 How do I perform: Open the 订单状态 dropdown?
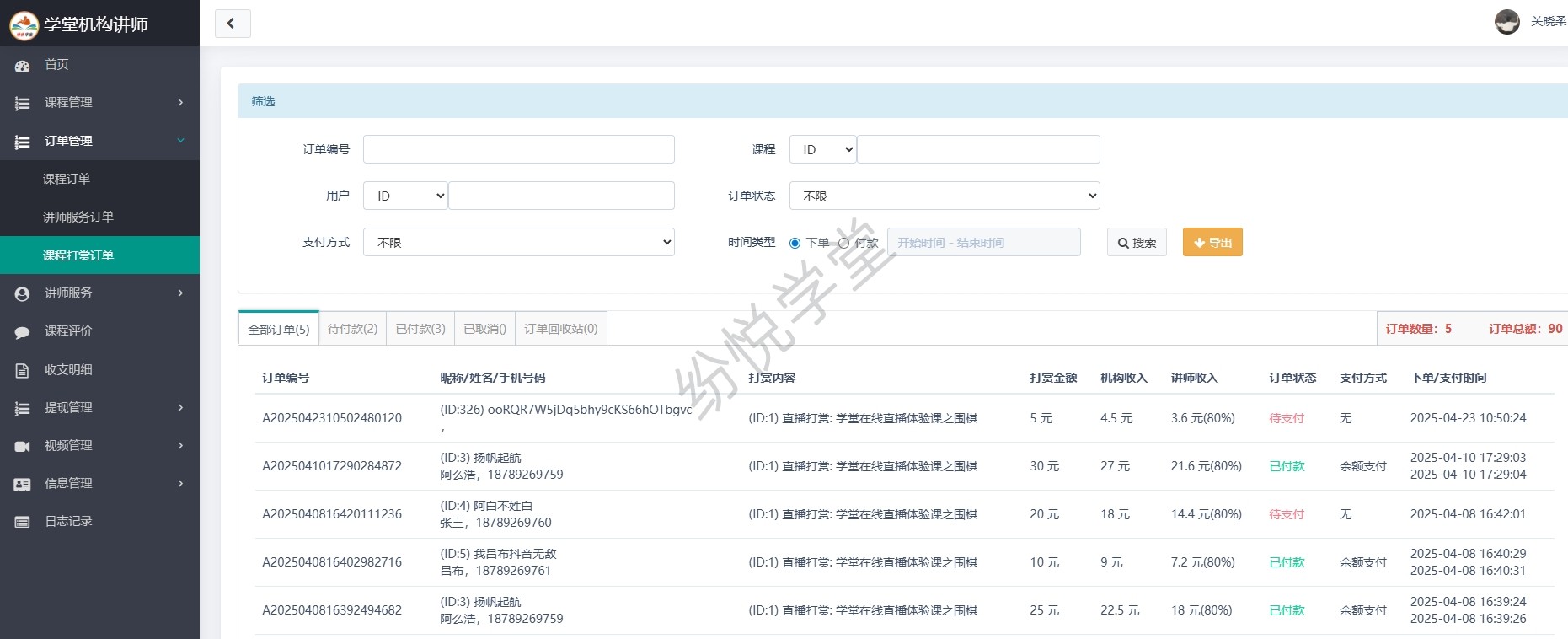pyautogui.click(x=944, y=196)
